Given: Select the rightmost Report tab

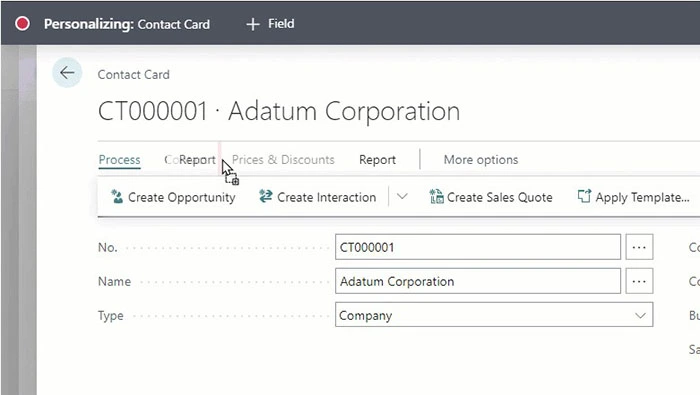Looking at the screenshot, I should 377,160.
